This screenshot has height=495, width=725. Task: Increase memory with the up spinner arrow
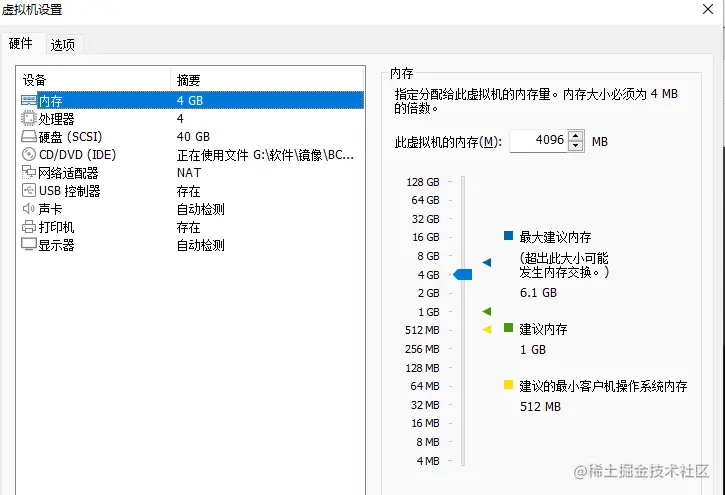tap(576, 136)
